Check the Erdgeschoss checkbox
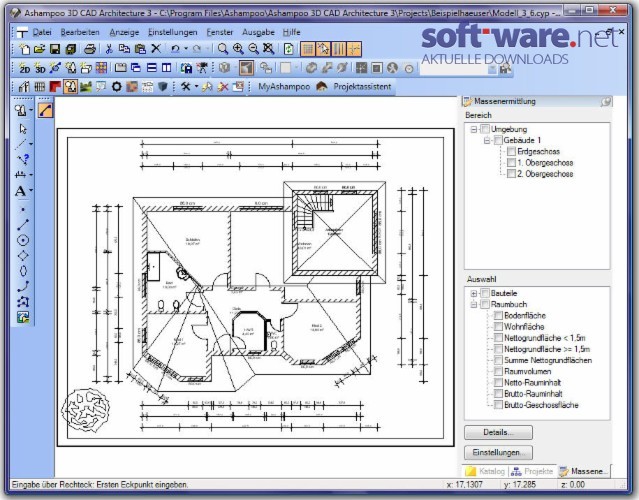 pos(511,152)
